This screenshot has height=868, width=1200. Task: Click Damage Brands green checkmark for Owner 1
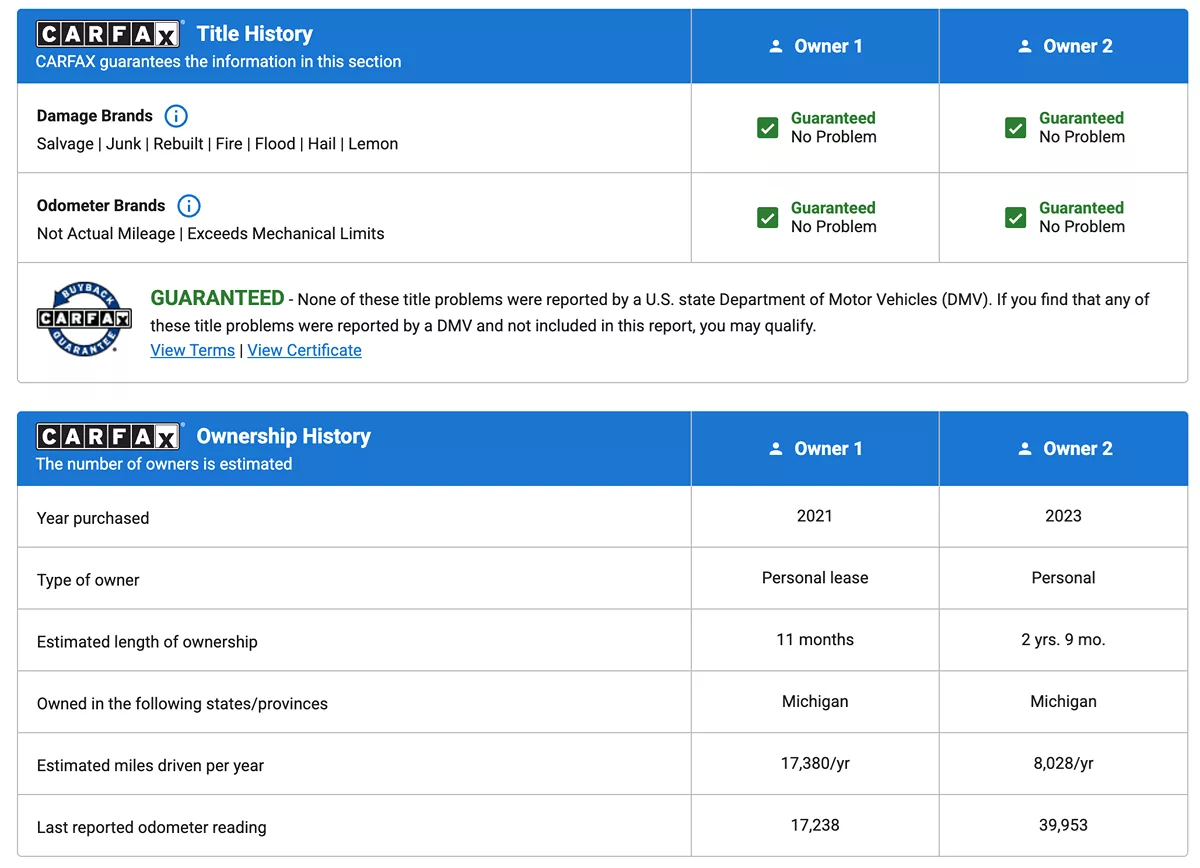click(768, 128)
